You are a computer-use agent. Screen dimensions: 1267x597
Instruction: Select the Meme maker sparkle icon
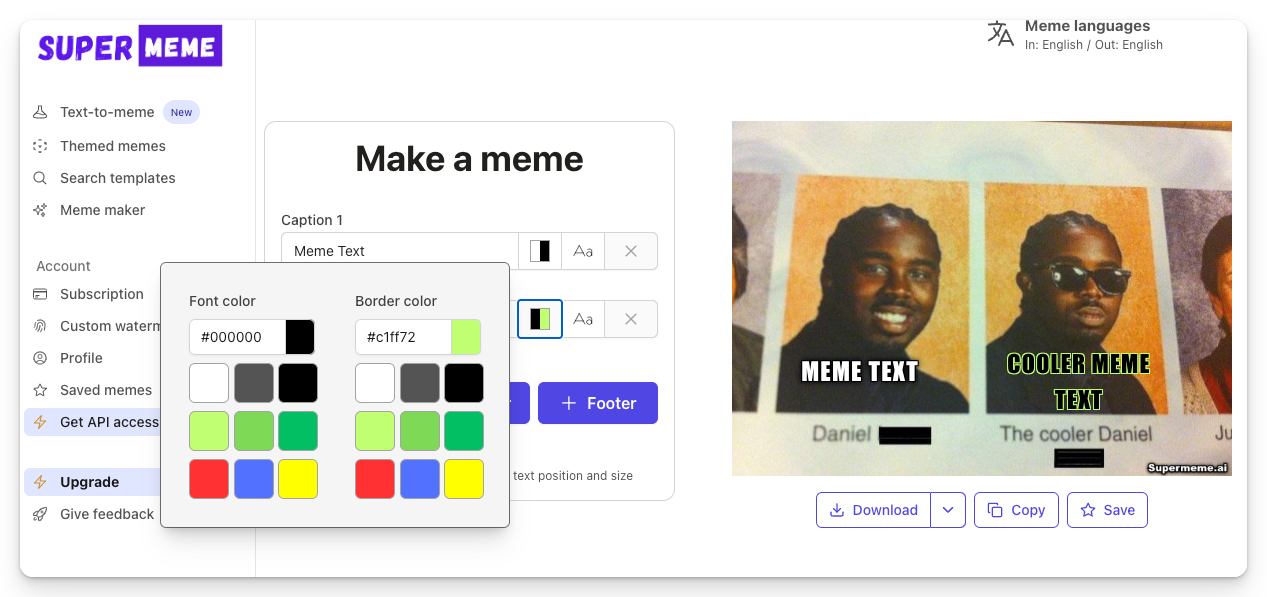38,210
